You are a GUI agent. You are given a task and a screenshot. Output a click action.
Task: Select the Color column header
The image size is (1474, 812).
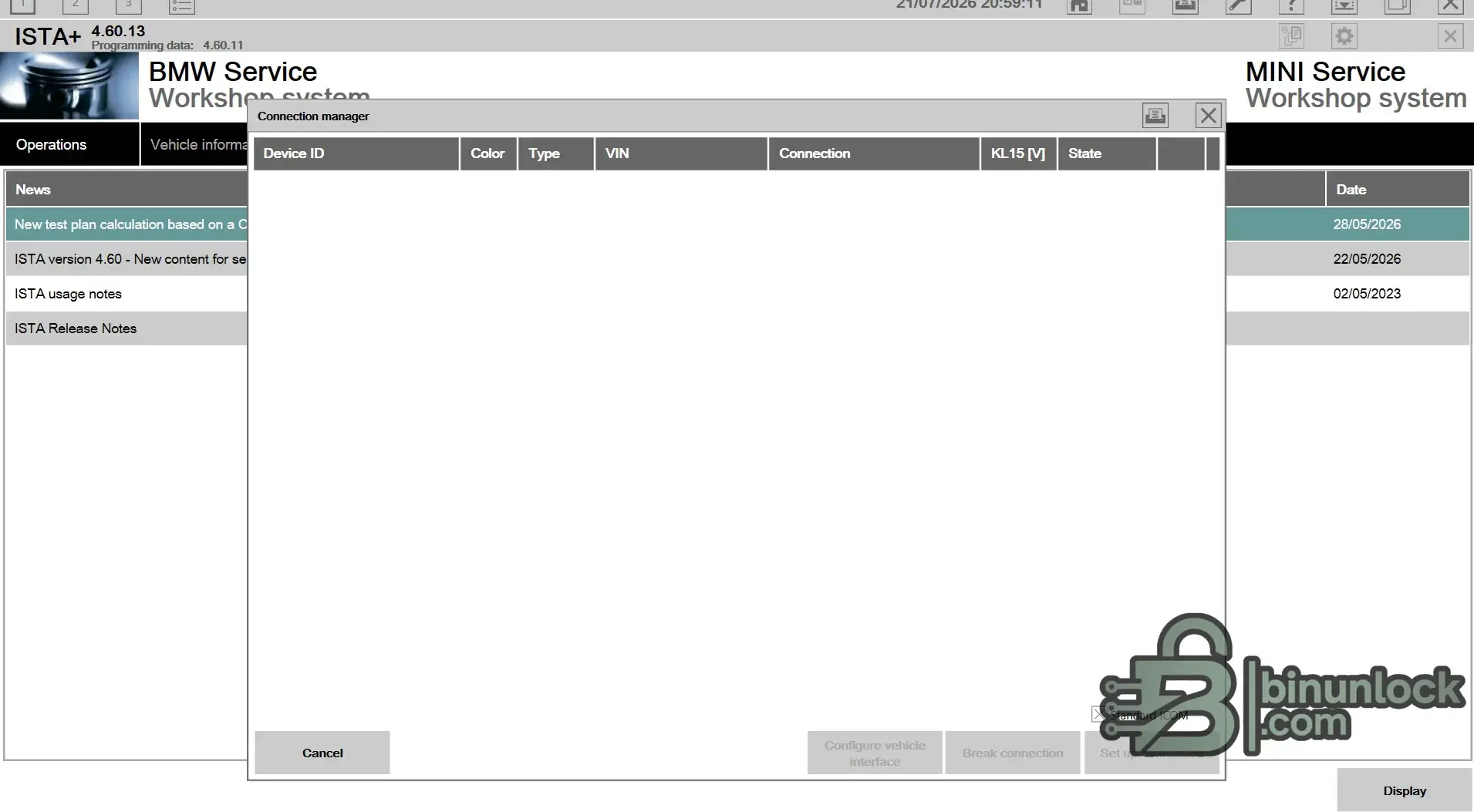tap(488, 153)
